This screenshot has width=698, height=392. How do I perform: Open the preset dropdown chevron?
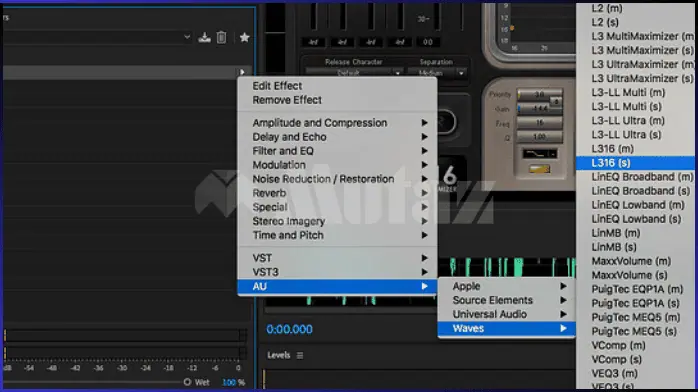pos(187,37)
